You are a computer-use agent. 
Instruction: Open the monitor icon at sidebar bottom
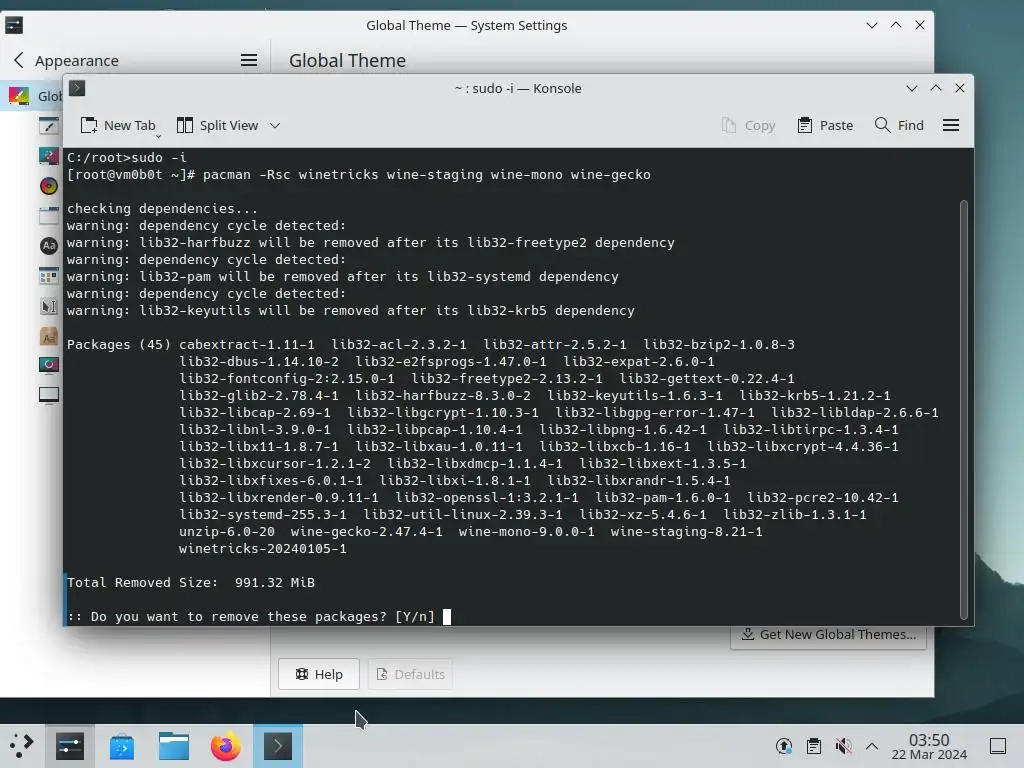click(49, 395)
